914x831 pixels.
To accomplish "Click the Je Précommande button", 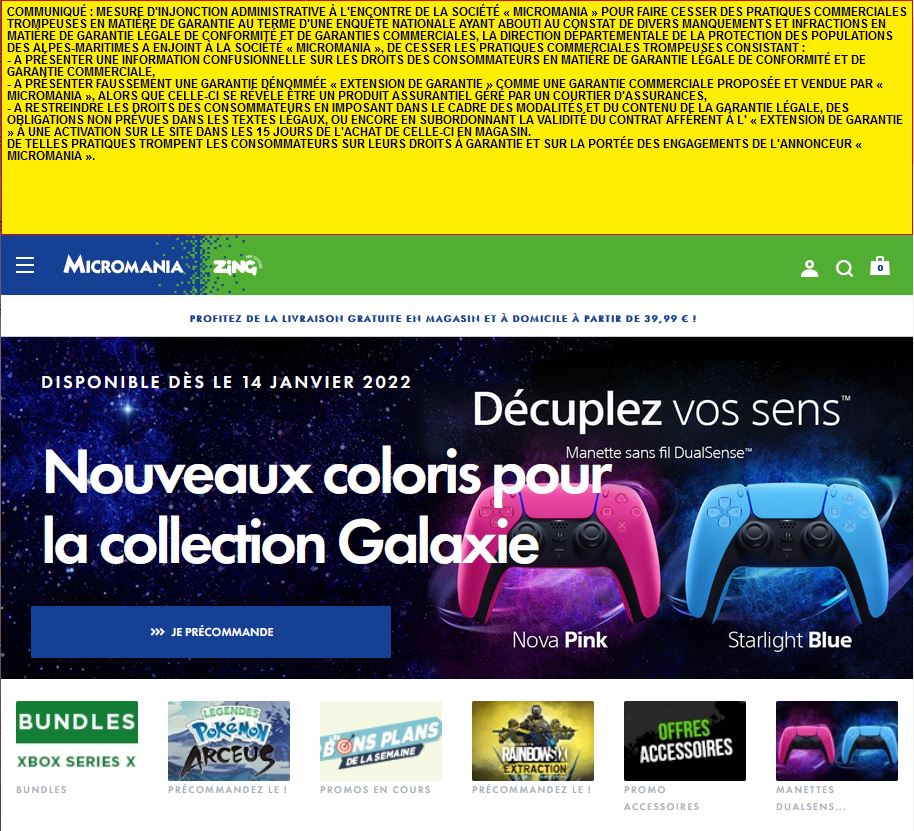I will (x=211, y=632).
